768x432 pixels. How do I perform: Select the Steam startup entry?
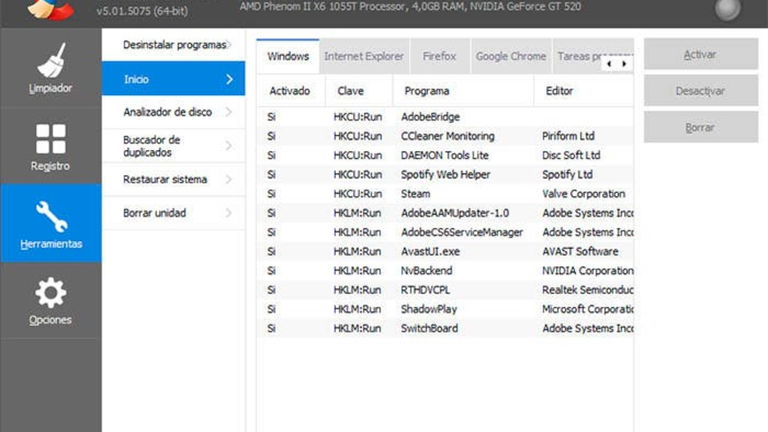point(445,194)
